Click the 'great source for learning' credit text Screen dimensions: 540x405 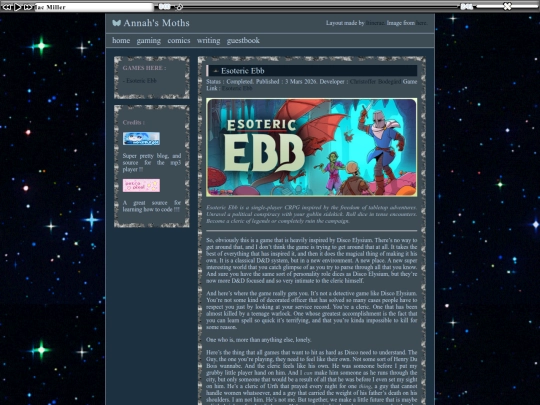152,206
